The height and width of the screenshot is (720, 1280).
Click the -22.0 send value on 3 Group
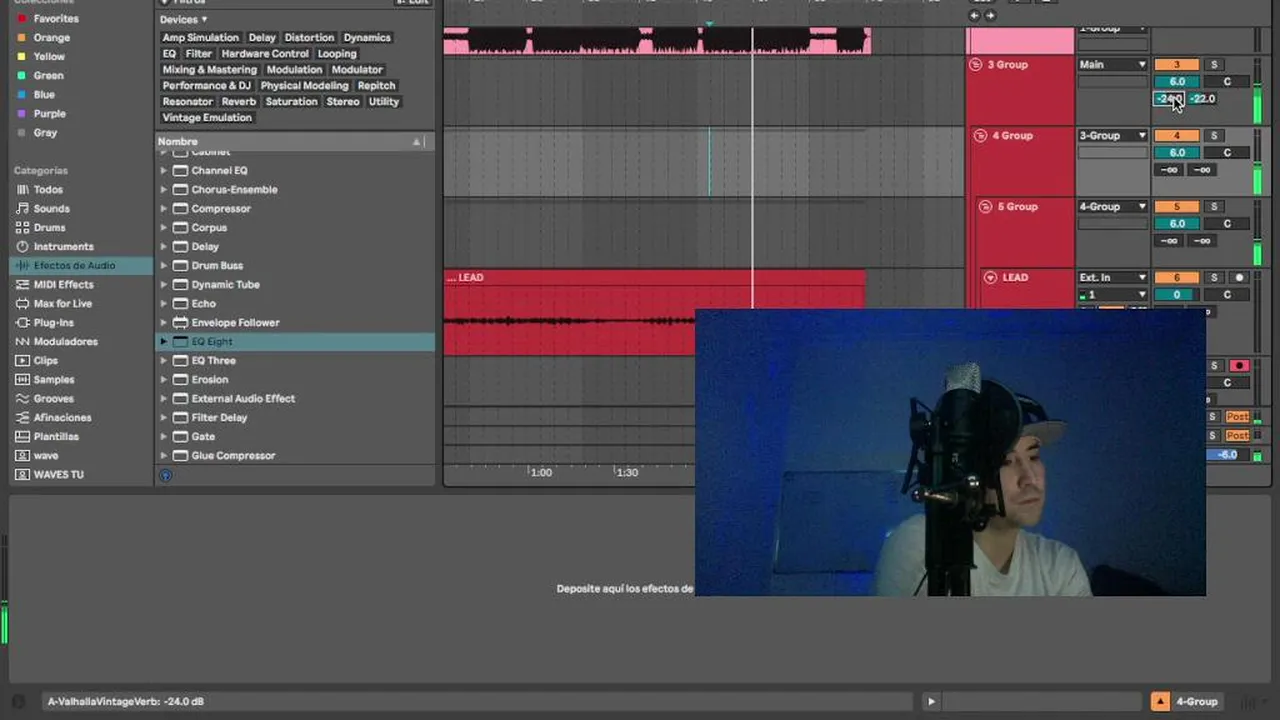pos(1203,99)
